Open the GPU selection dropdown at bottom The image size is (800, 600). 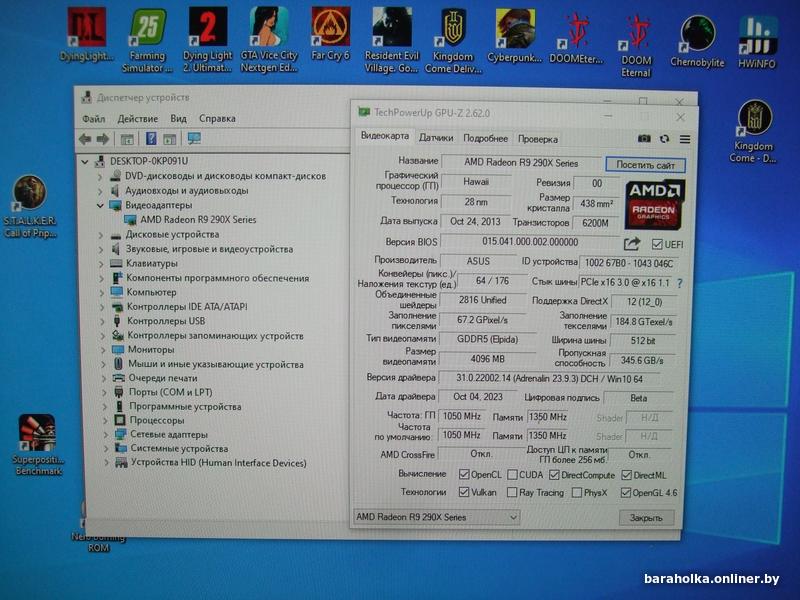(436, 517)
